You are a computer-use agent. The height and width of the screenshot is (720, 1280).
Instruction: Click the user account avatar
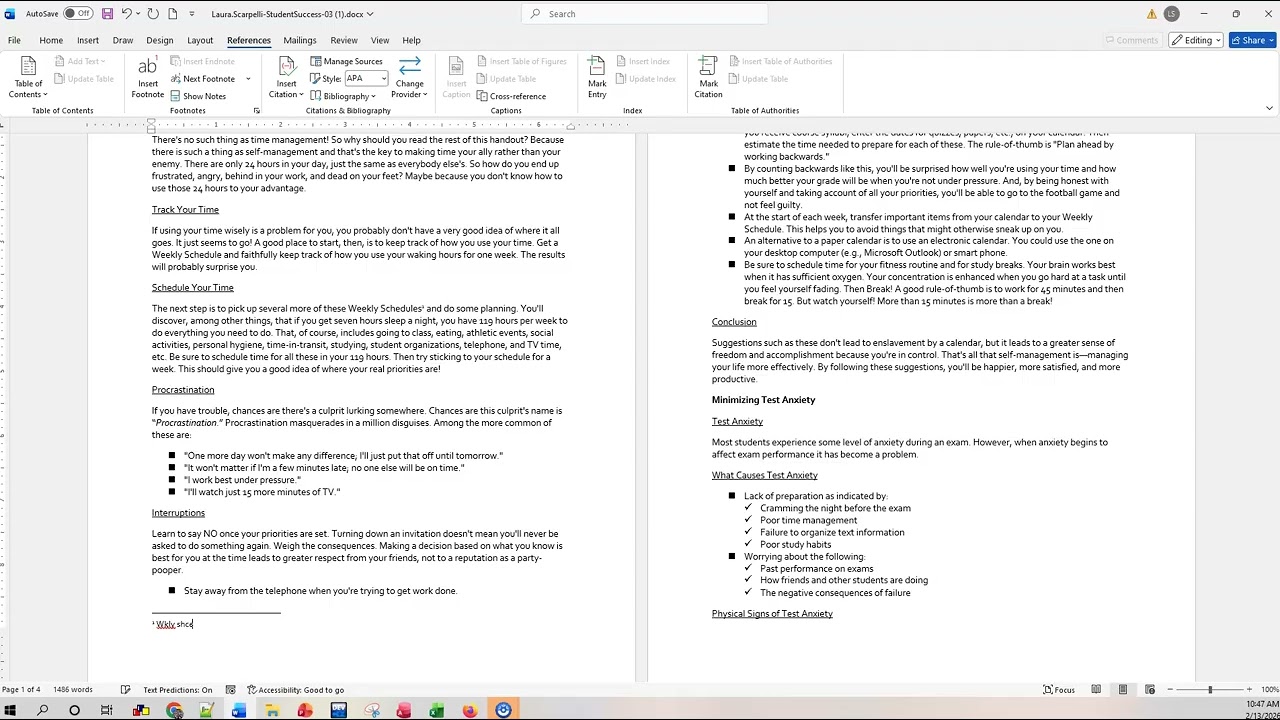[1171, 14]
